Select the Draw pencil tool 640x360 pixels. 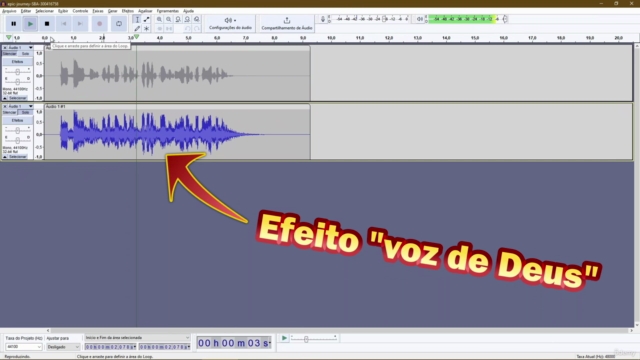(137, 29)
